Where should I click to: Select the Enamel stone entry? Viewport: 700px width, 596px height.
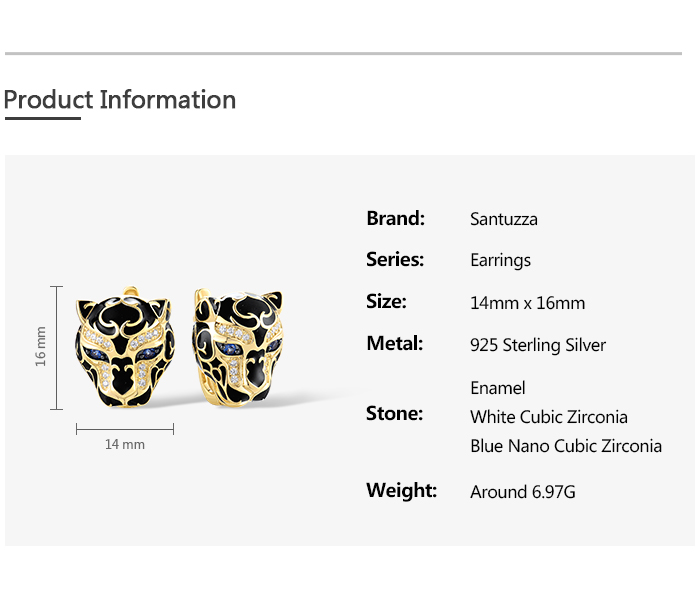point(497,388)
